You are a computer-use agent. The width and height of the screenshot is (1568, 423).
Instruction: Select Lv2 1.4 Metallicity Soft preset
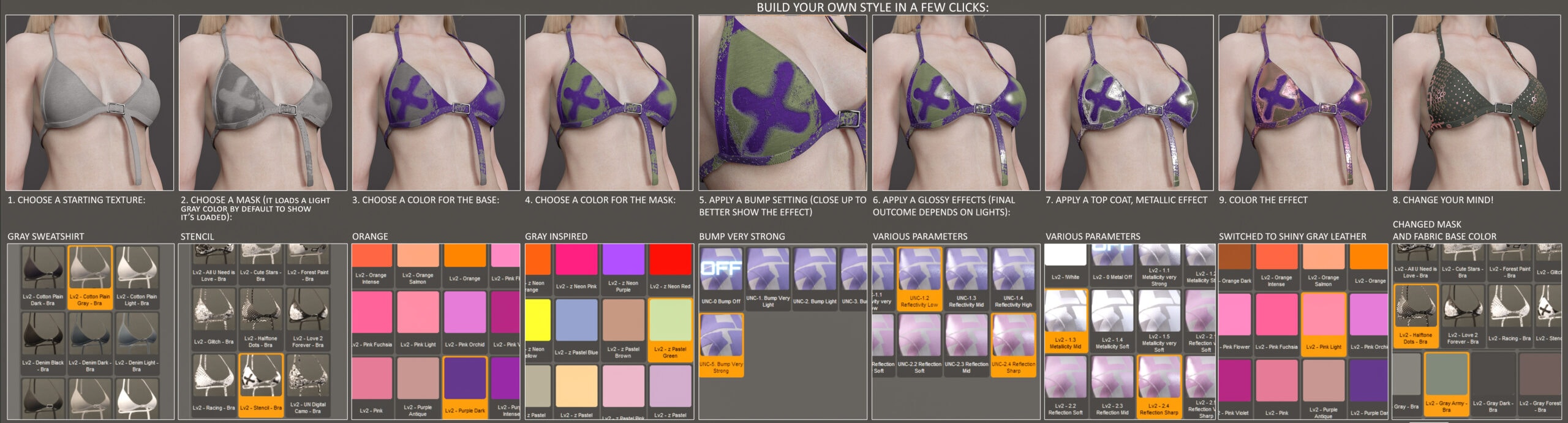tap(1112, 321)
